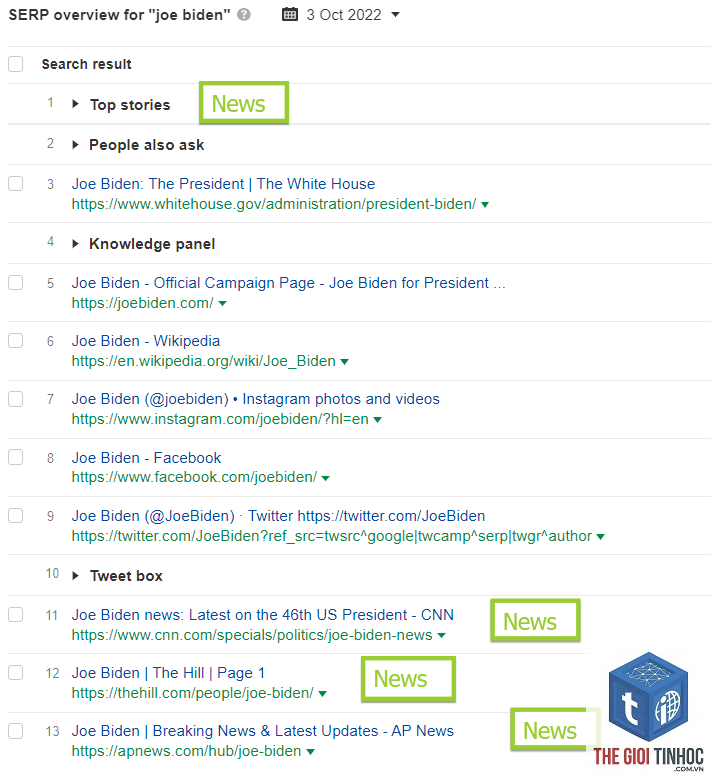
Task: Open the cnn.com joe-biden-news URL
Action: coord(252,635)
